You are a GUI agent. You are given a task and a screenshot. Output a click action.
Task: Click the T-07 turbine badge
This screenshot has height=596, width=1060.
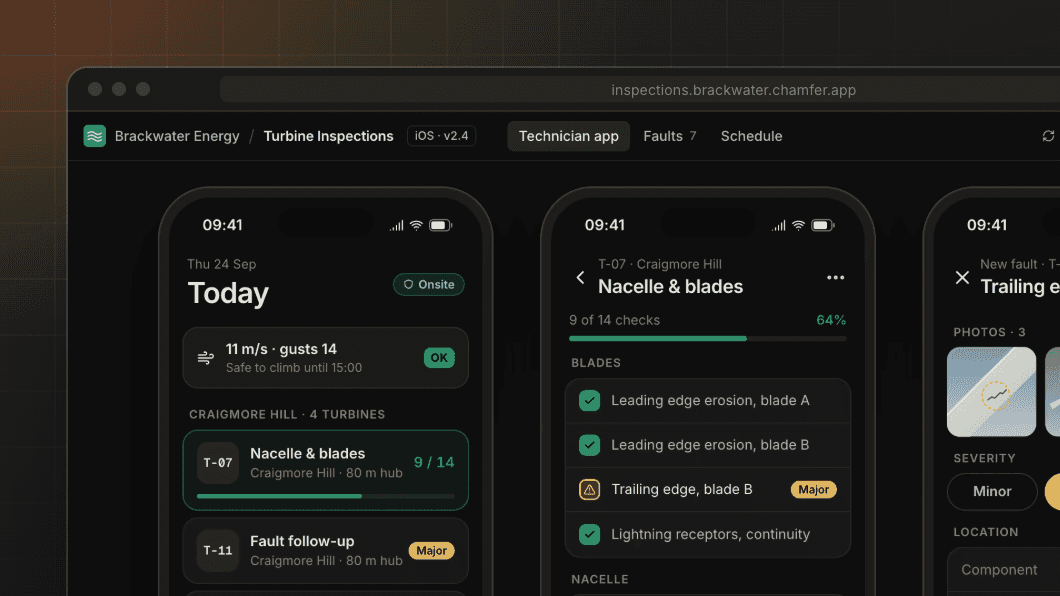[x=218, y=463]
